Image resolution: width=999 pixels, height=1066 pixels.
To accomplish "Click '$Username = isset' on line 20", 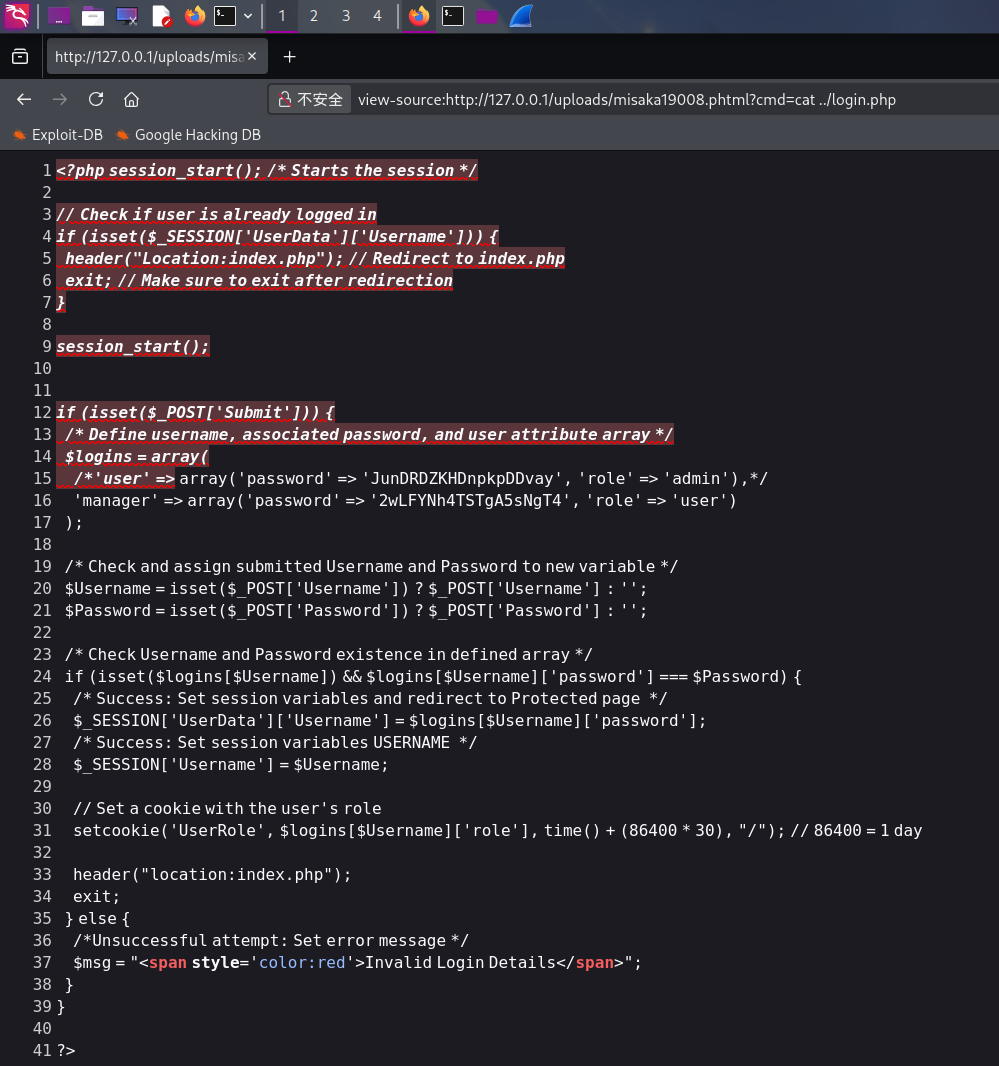I will tap(141, 588).
